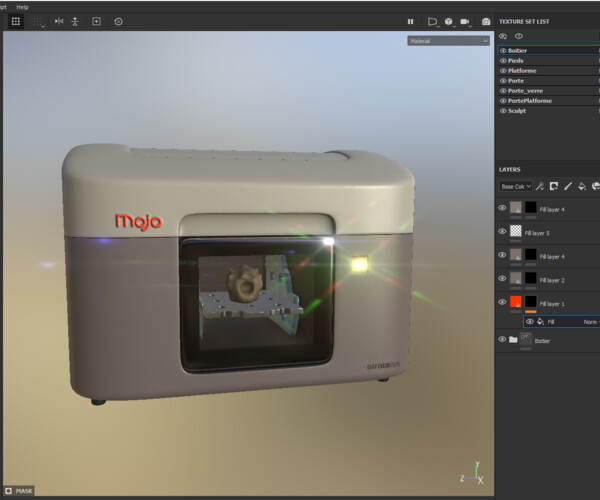Toggle visibility of the Fill effect row
The width and height of the screenshot is (600, 500).
pyautogui.click(x=530, y=321)
